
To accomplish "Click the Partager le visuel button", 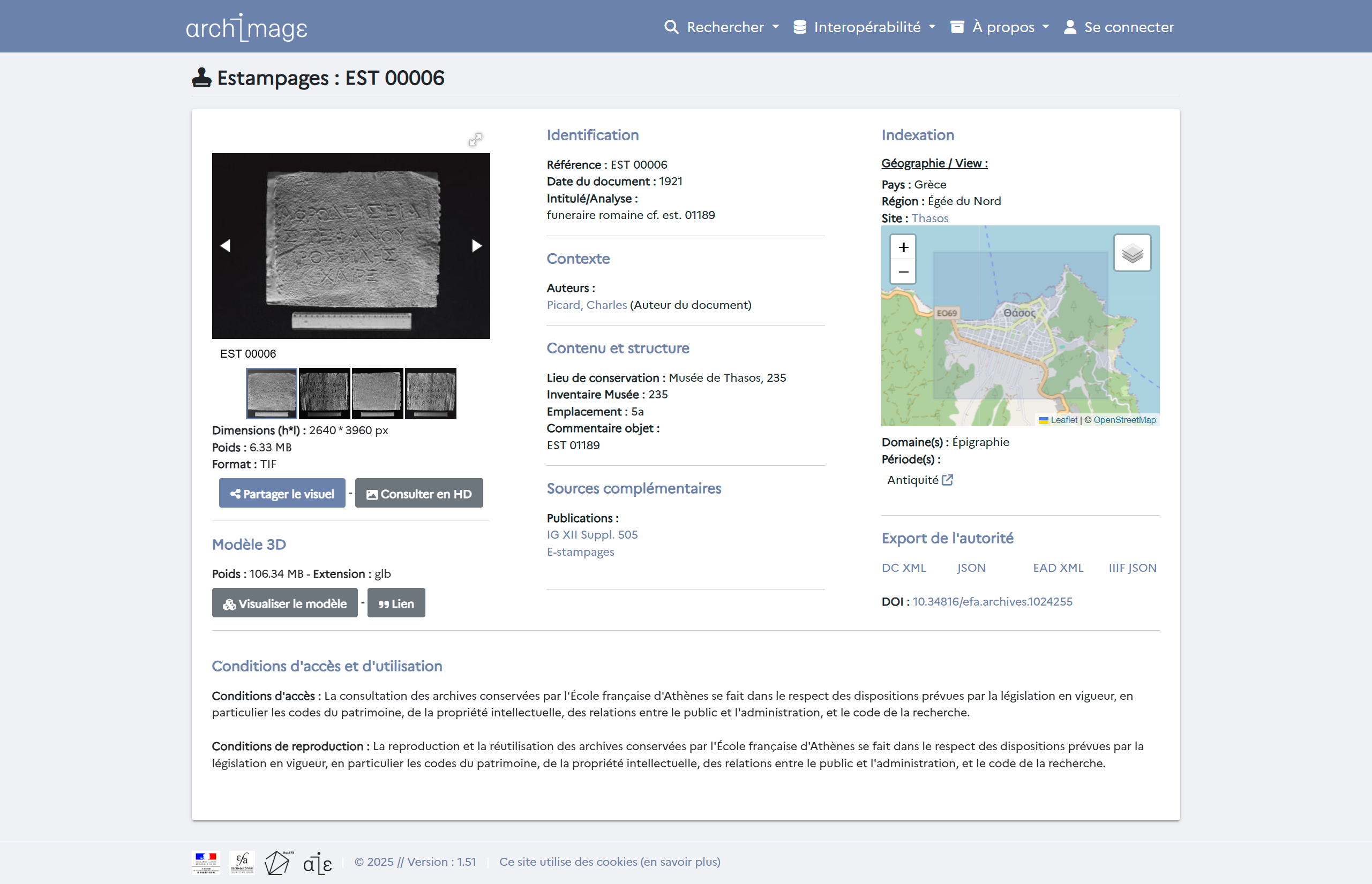I will point(282,494).
